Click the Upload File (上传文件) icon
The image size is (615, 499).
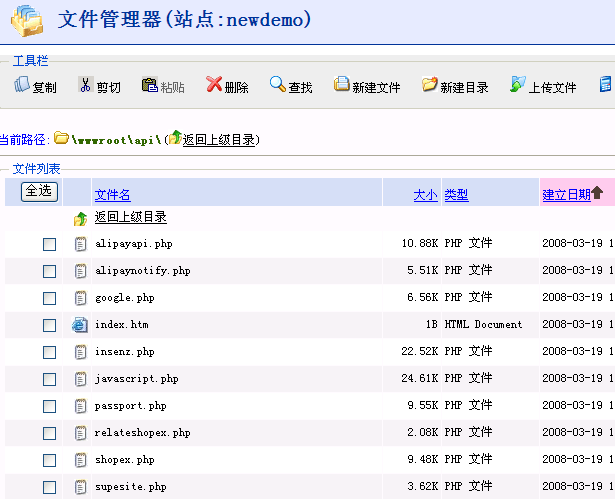click(x=518, y=86)
